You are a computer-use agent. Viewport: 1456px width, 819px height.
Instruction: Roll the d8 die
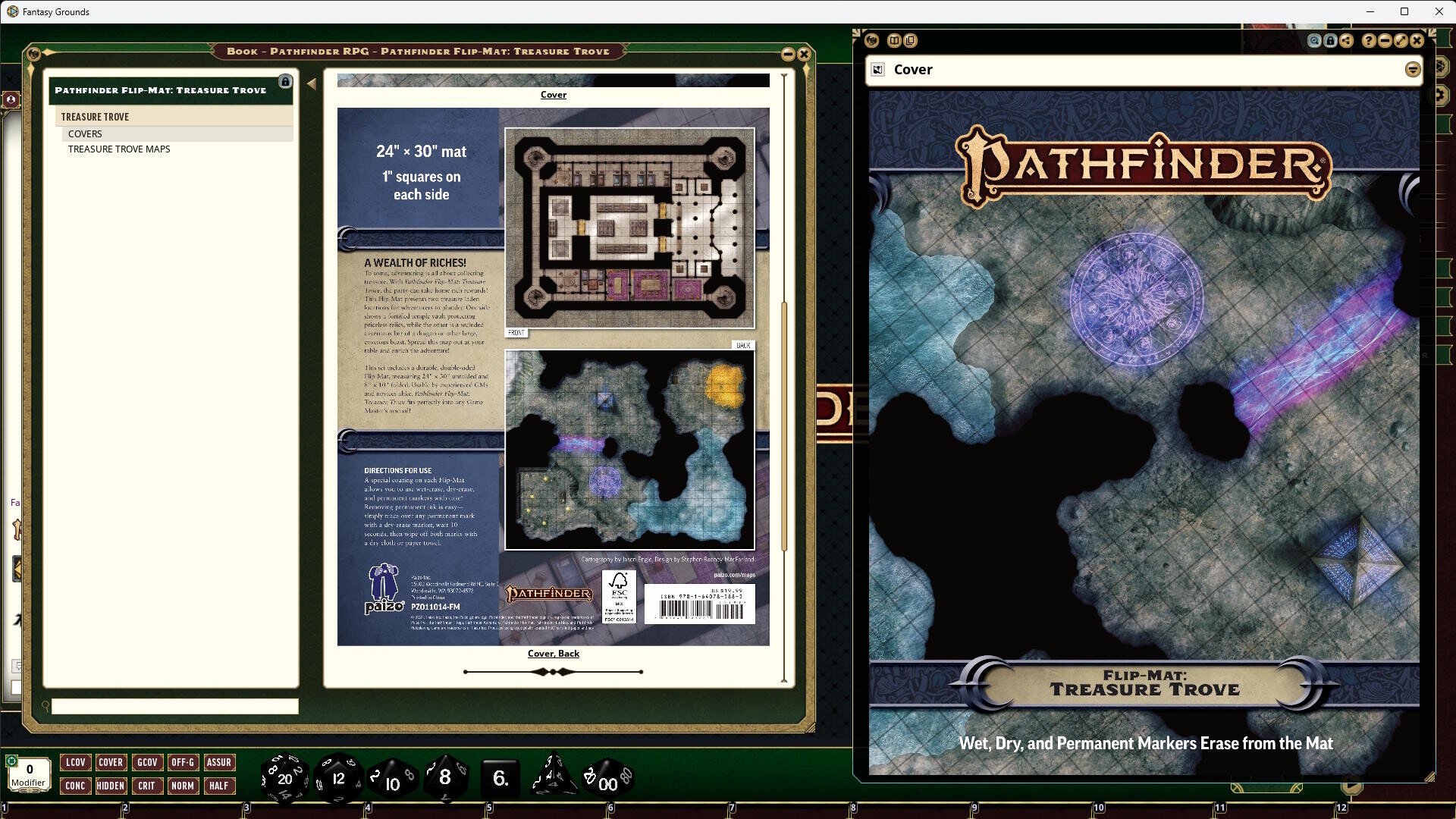pos(445,777)
